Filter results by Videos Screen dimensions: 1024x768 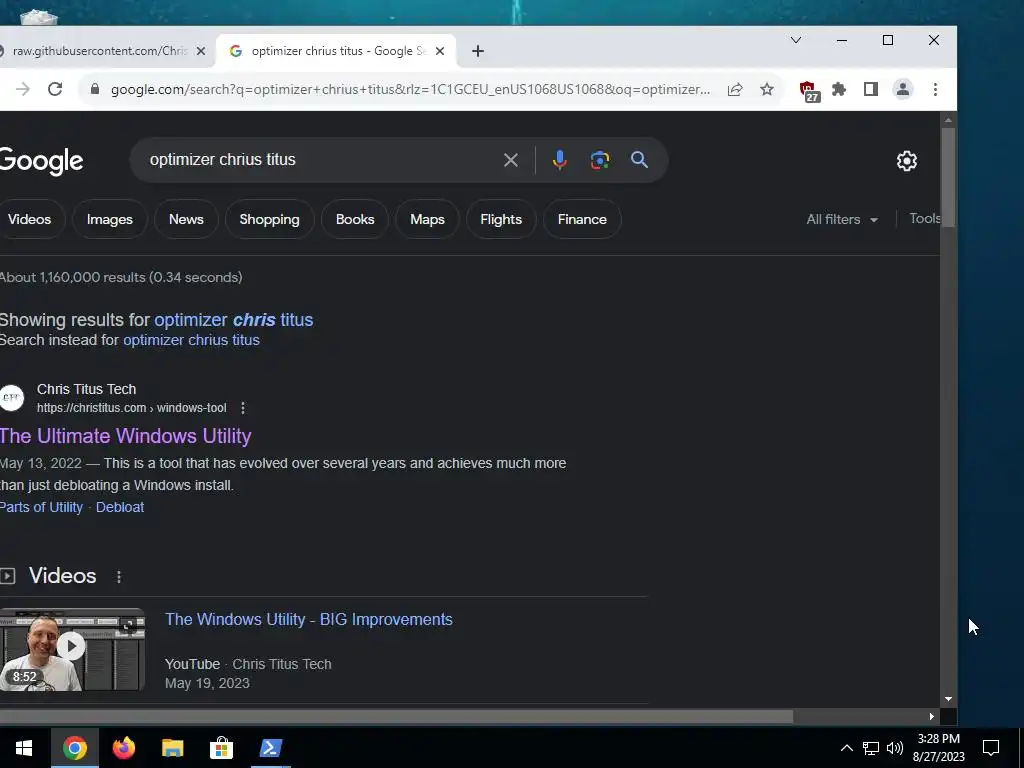29,219
